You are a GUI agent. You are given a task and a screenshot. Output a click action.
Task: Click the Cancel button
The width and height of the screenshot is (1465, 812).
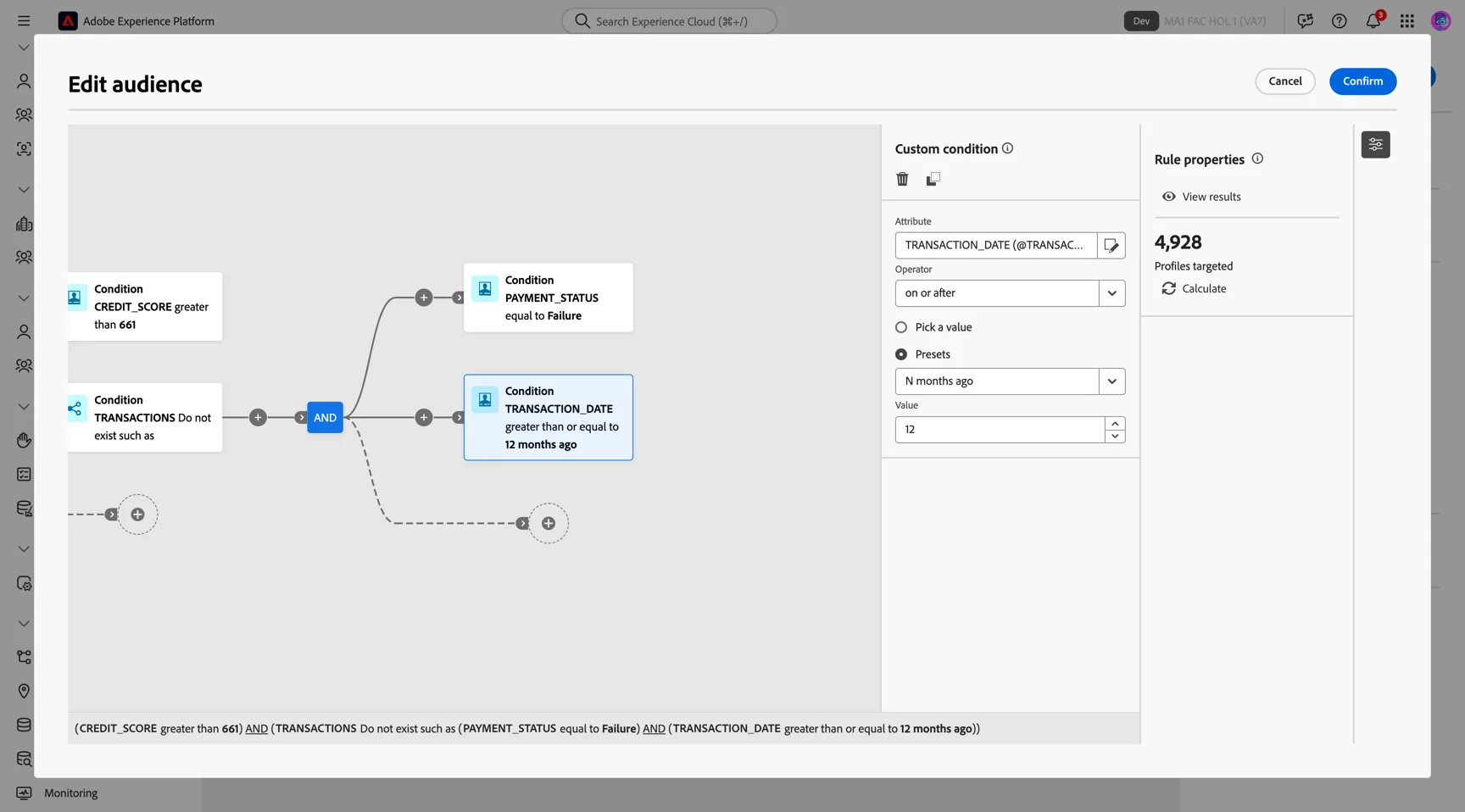pos(1284,81)
